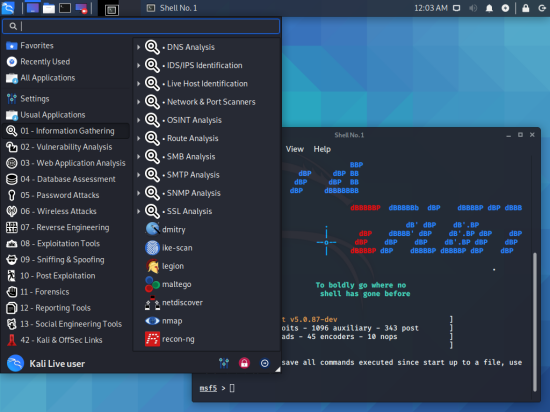This screenshot has width=550, height=412.
Task: Select 42 - Kali & OffSec Links category
Action: coord(66,340)
